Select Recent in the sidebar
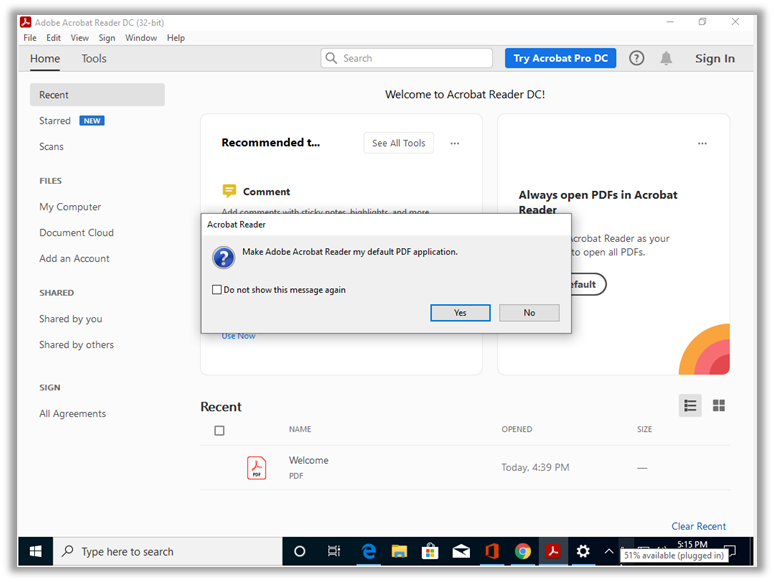This screenshot has width=774, height=582. 97,95
